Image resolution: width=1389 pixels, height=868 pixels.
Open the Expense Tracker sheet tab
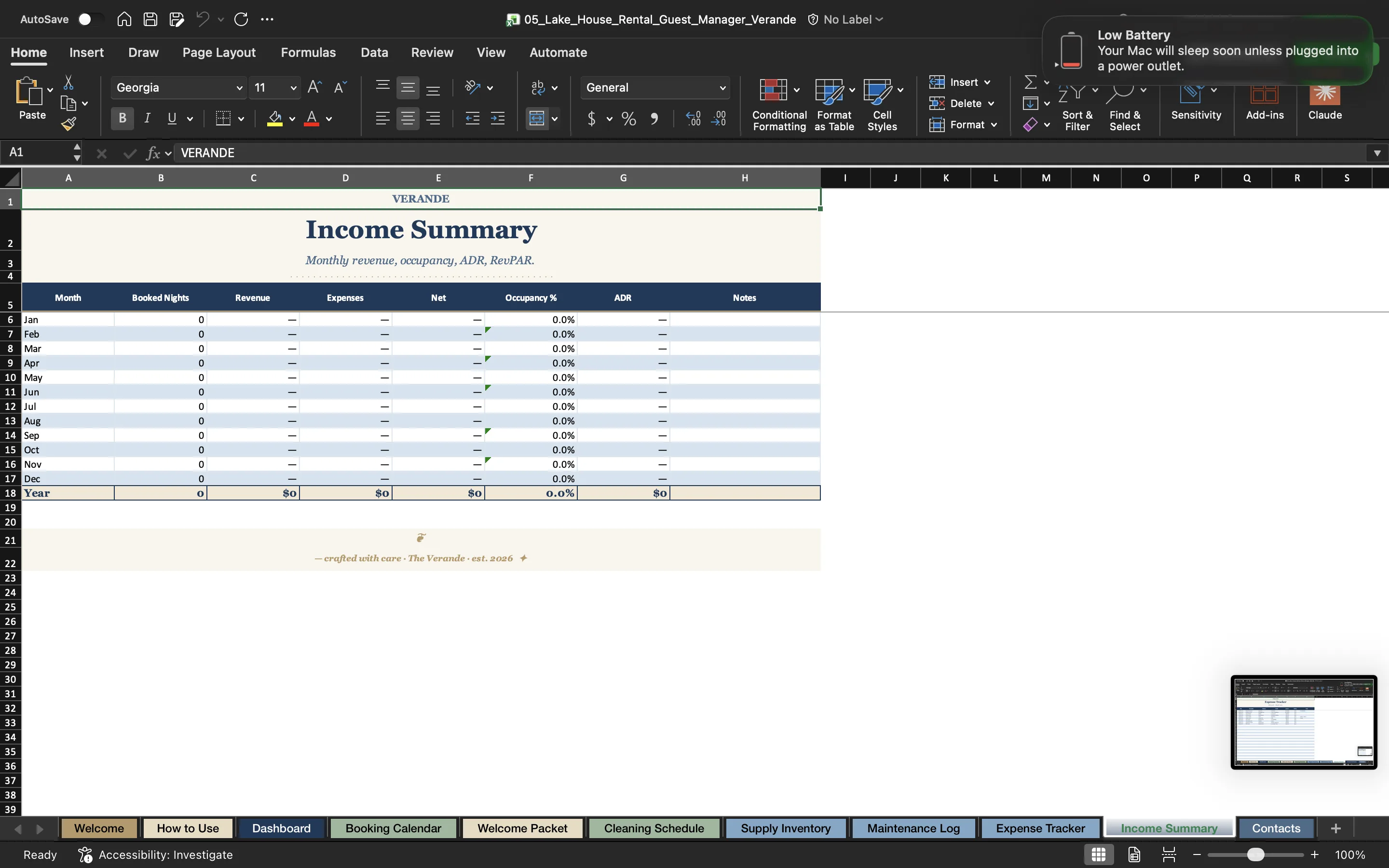pyautogui.click(x=1040, y=828)
